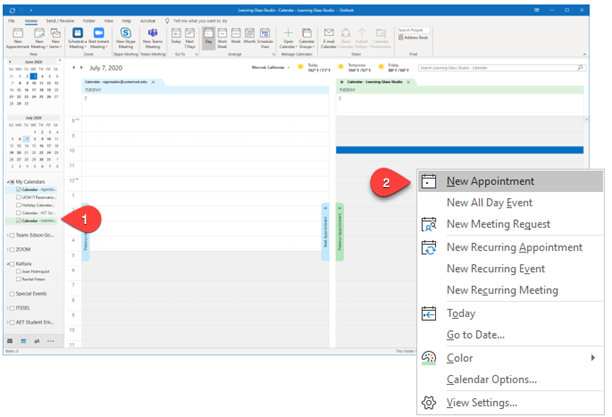Open the Acrobat ribbon tab
Screen dimensions: 612x417
point(148,21)
